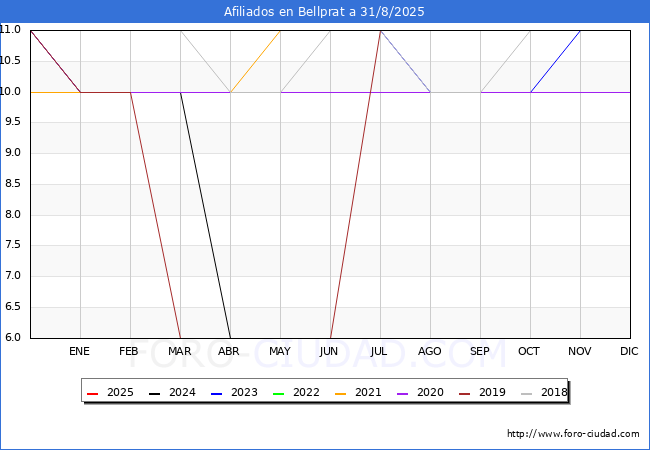
Task: Click the 6.0 value on y-axis
Action: tap(13, 337)
